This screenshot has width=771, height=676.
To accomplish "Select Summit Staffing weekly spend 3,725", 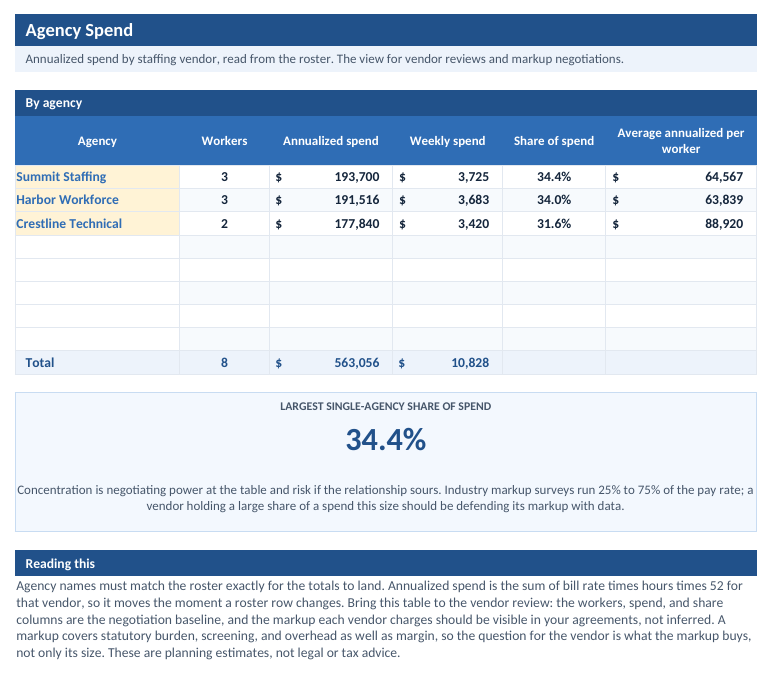I will point(447,176).
